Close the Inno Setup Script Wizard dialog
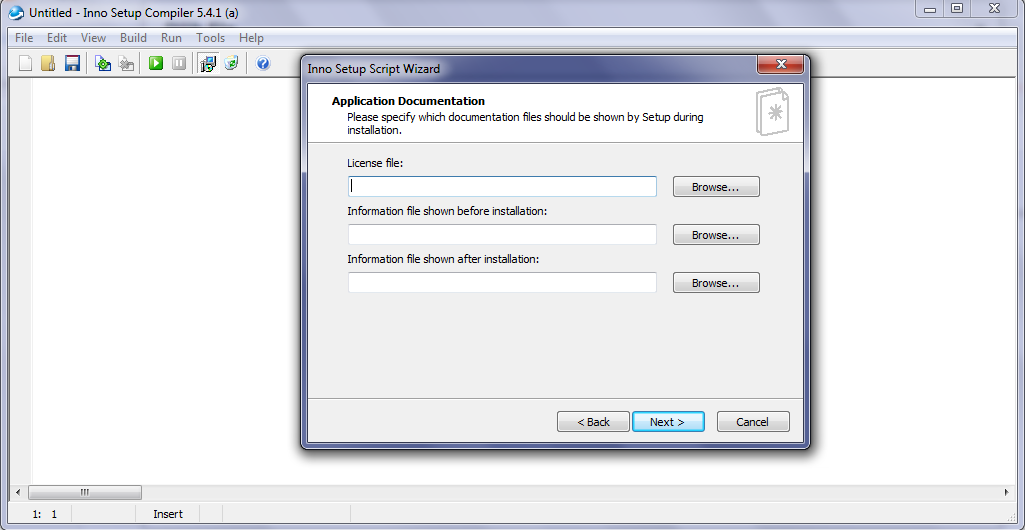The height and width of the screenshot is (530, 1025). point(780,64)
